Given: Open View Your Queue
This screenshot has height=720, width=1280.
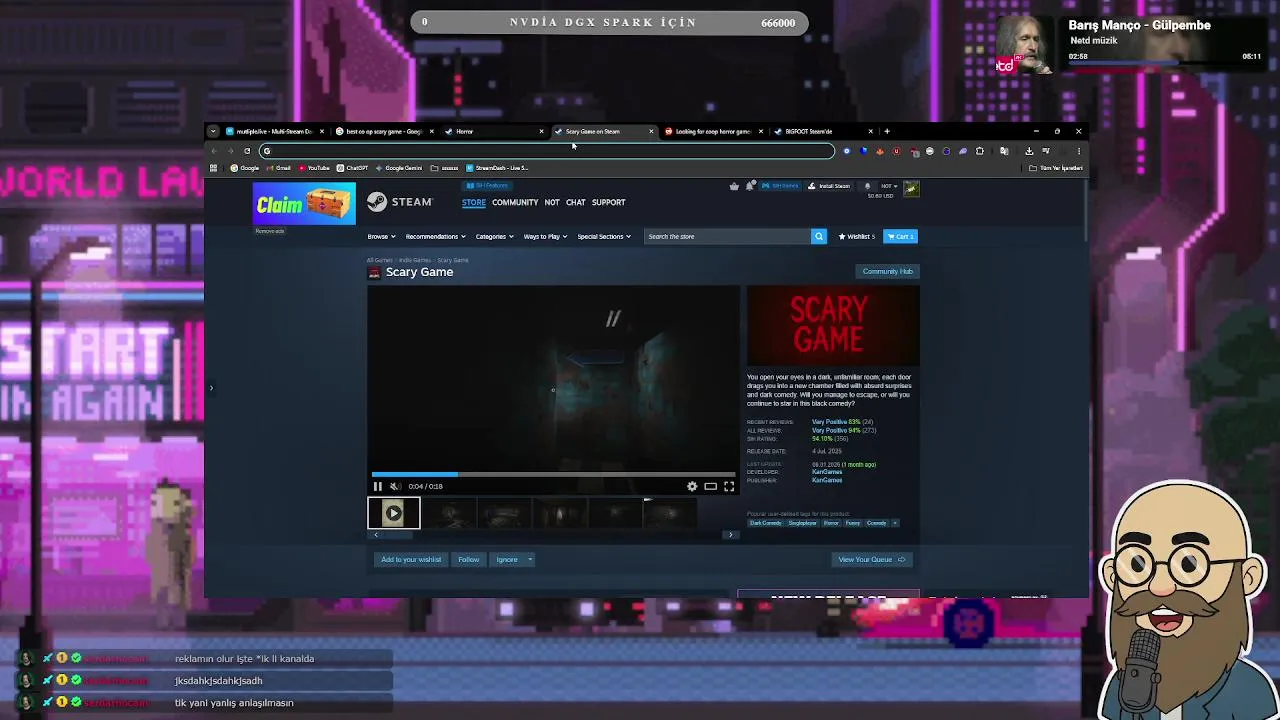Looking at the screenshot, I should tap(872, 559).
